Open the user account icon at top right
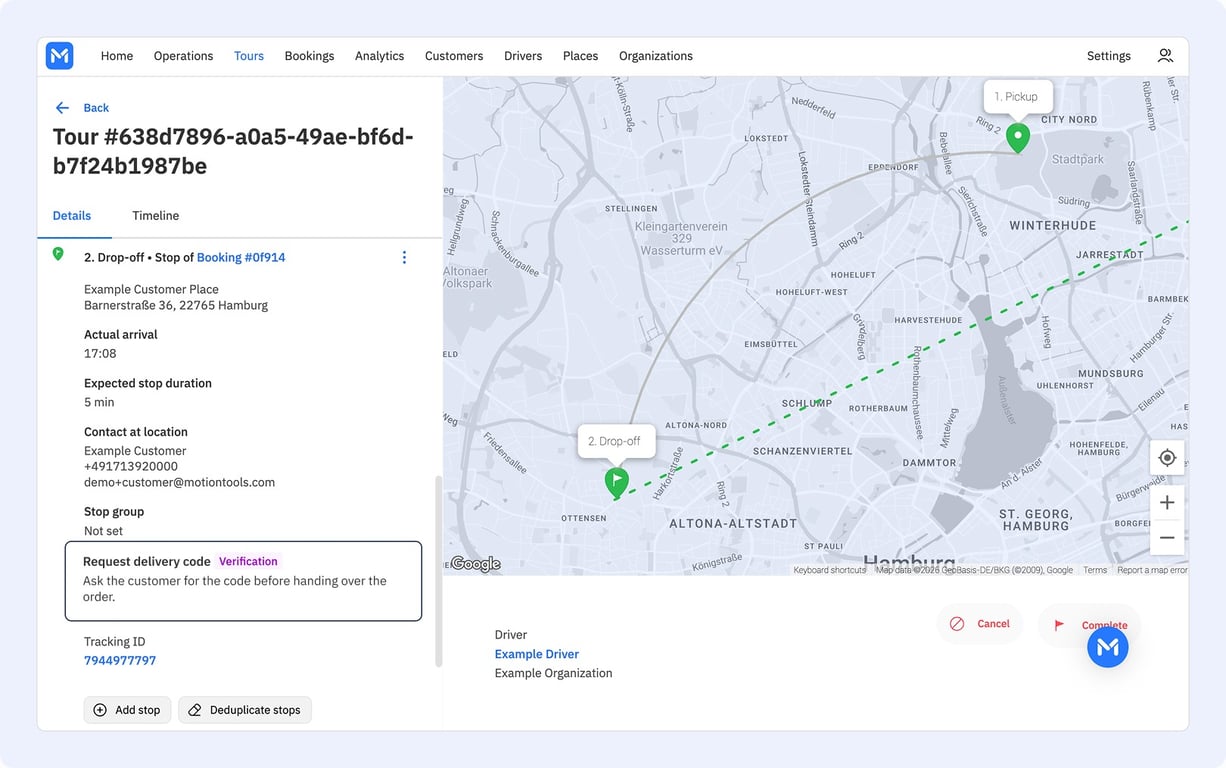The image size is (1226, 768). coord(1165,56)
